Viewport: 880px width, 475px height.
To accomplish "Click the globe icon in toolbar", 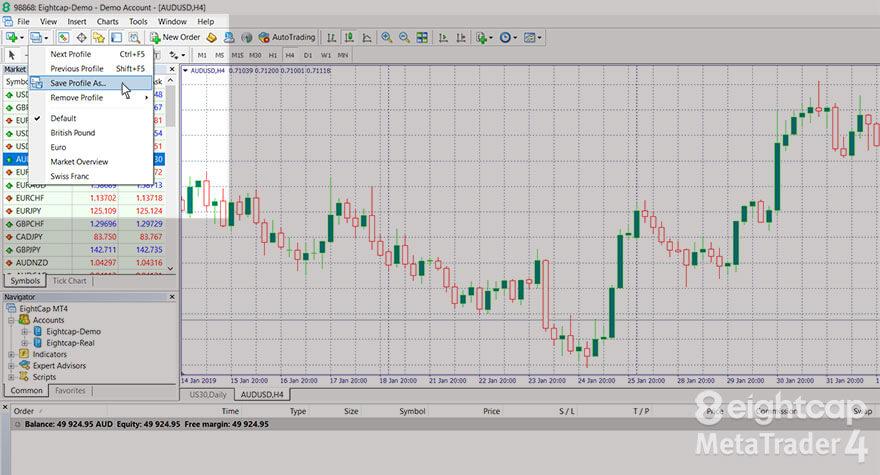I will [246, 38].
